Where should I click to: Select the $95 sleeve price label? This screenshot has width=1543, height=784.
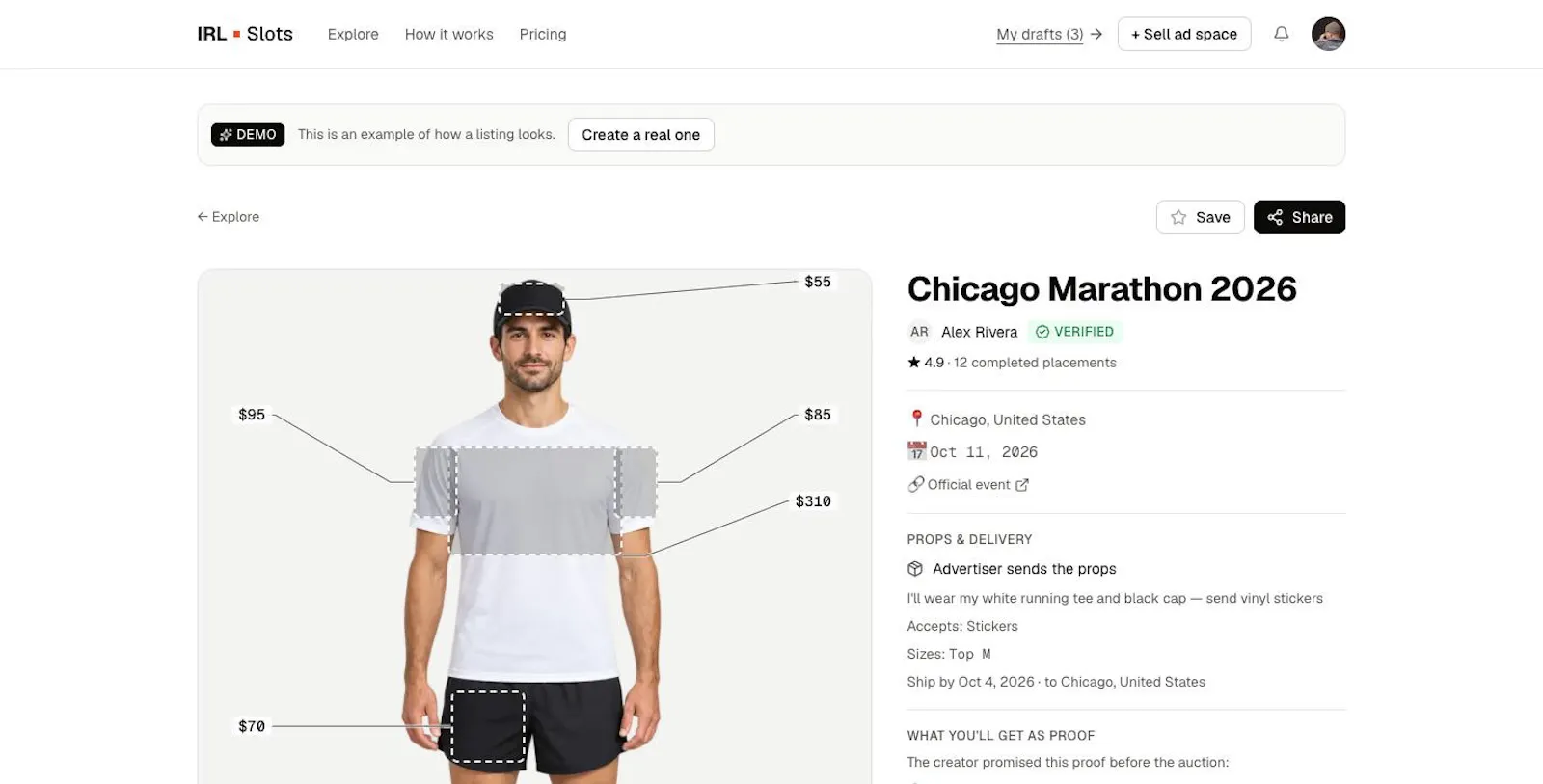point(252,415)
